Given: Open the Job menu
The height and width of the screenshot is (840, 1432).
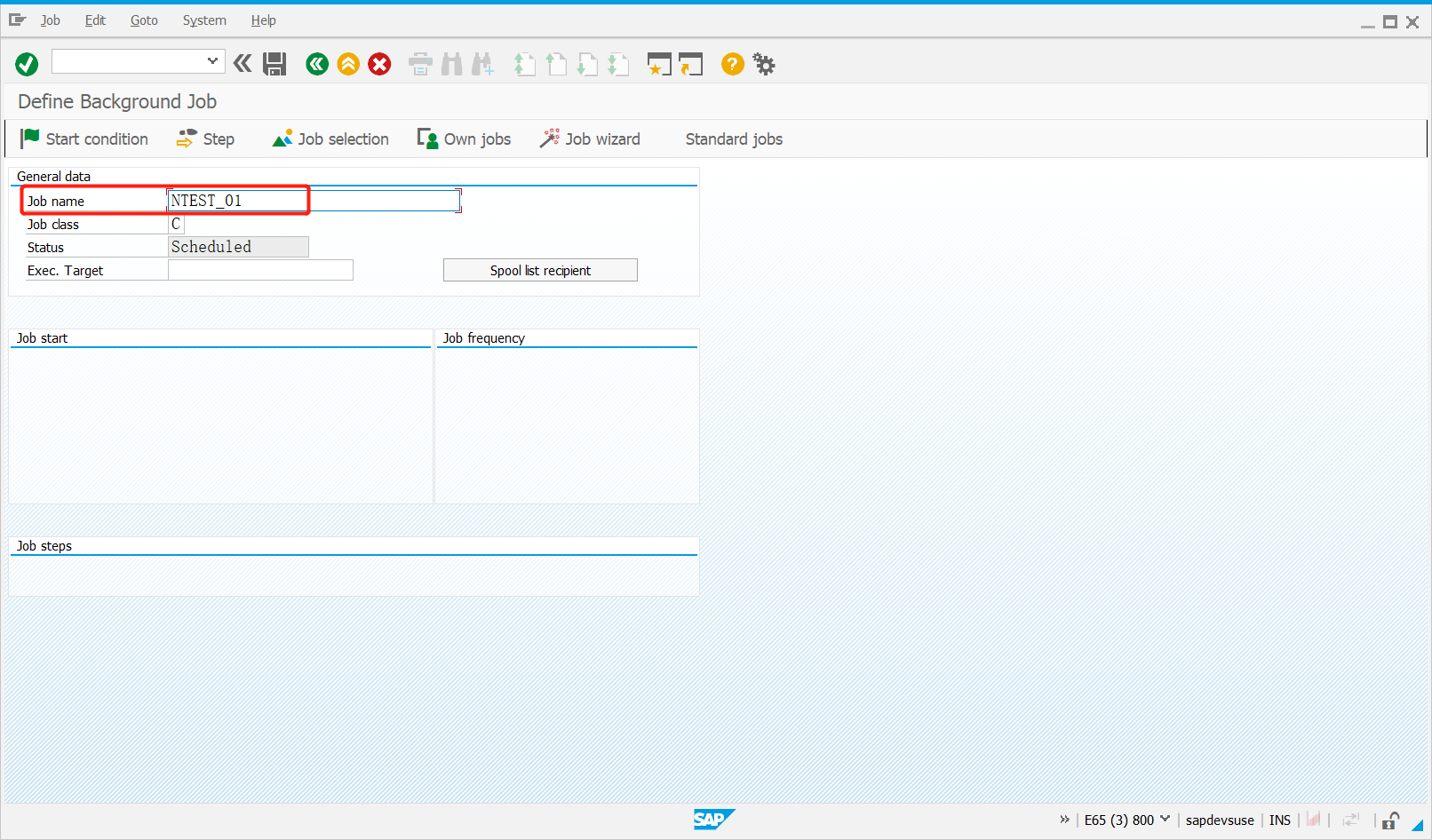Looking at the screenshot, I should tap(50, 20).
